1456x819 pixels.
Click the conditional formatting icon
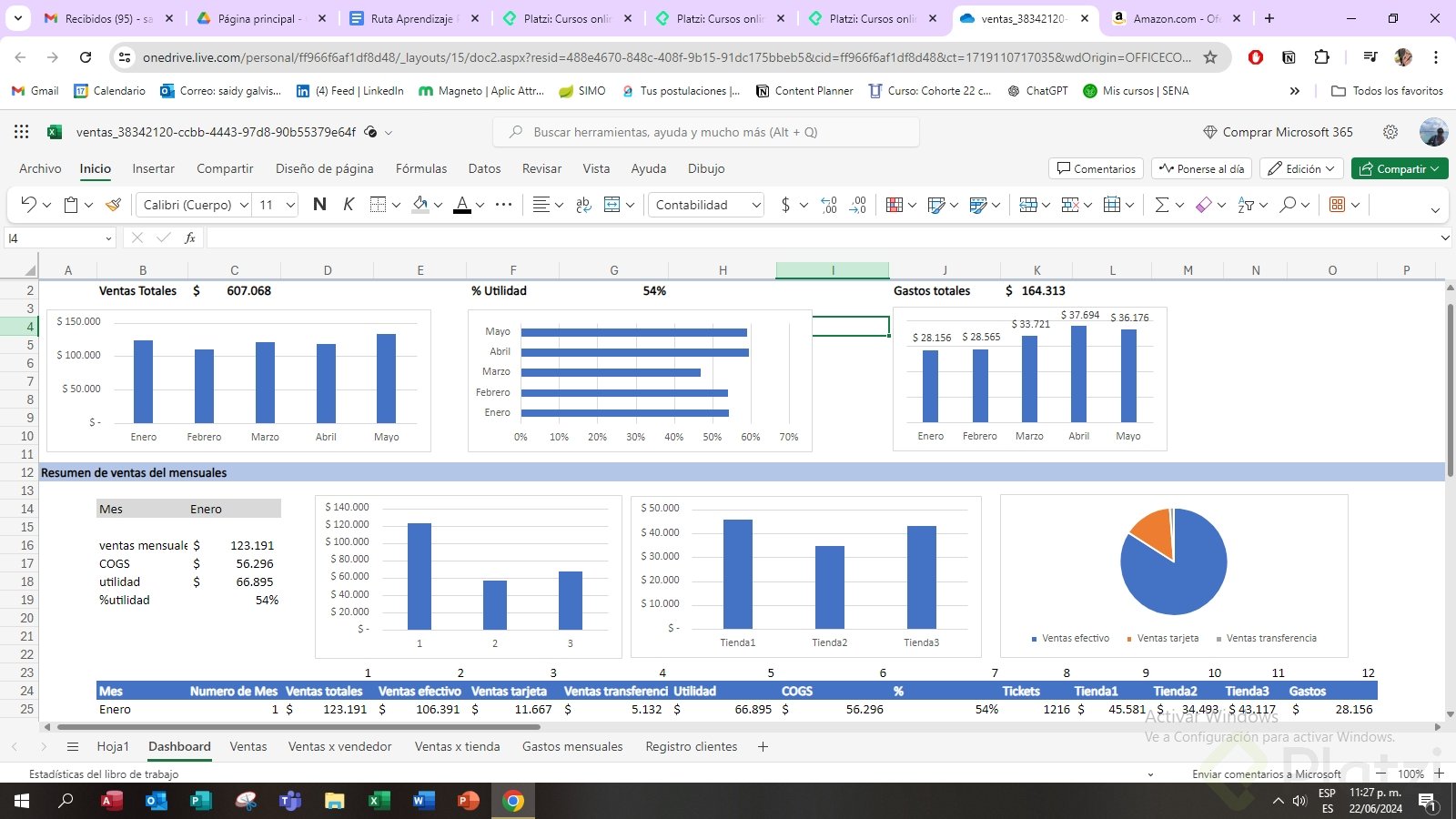point(894,205)
